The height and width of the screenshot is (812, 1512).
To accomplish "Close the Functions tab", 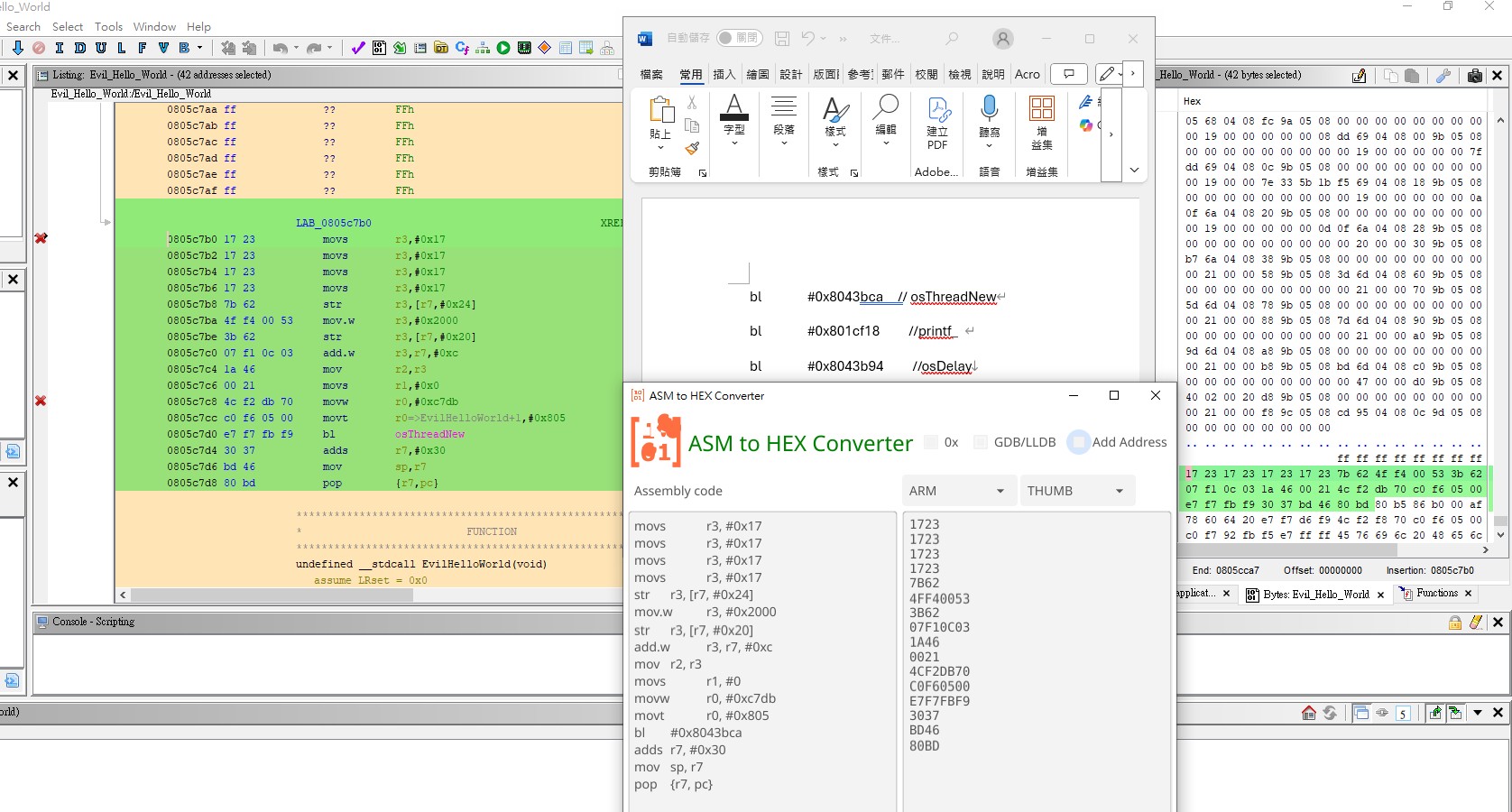I will [1468, 594].
